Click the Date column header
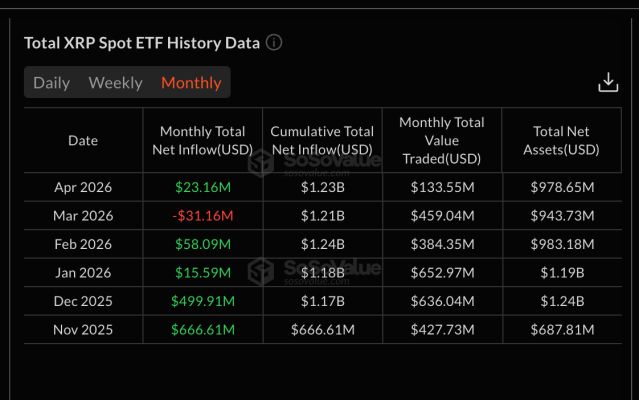Image resolution: width=639 pixels, height=400 pixels. (x=83, y=141)
